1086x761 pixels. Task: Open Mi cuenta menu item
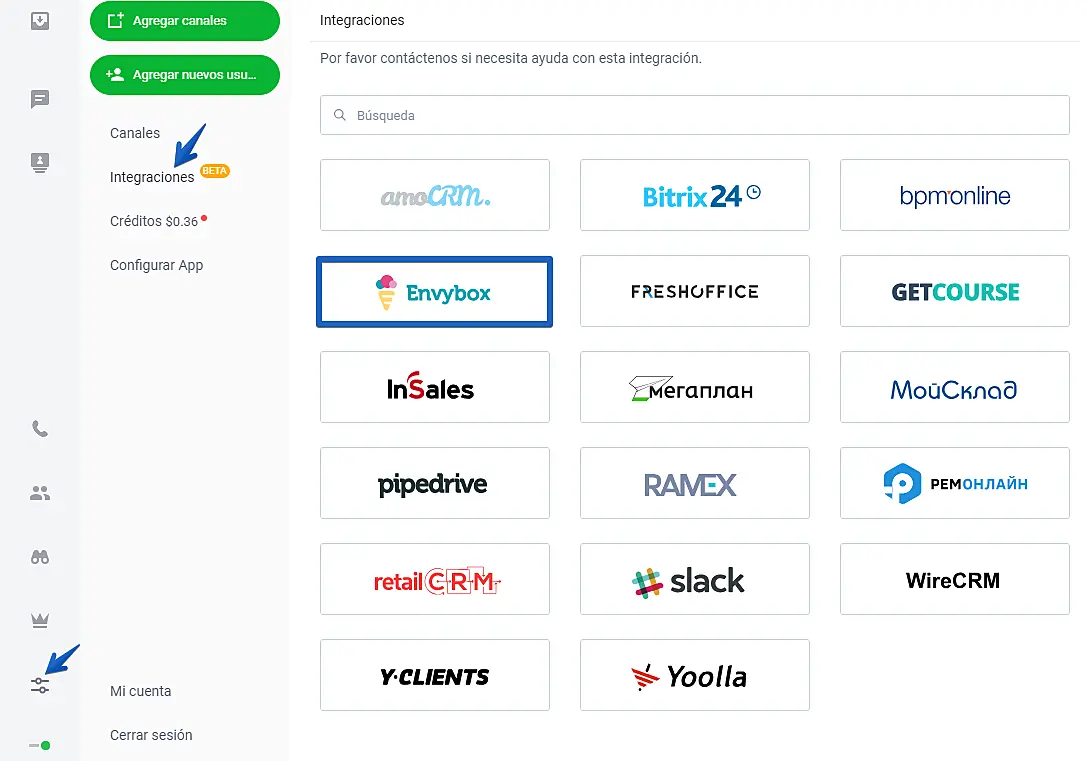141,691
